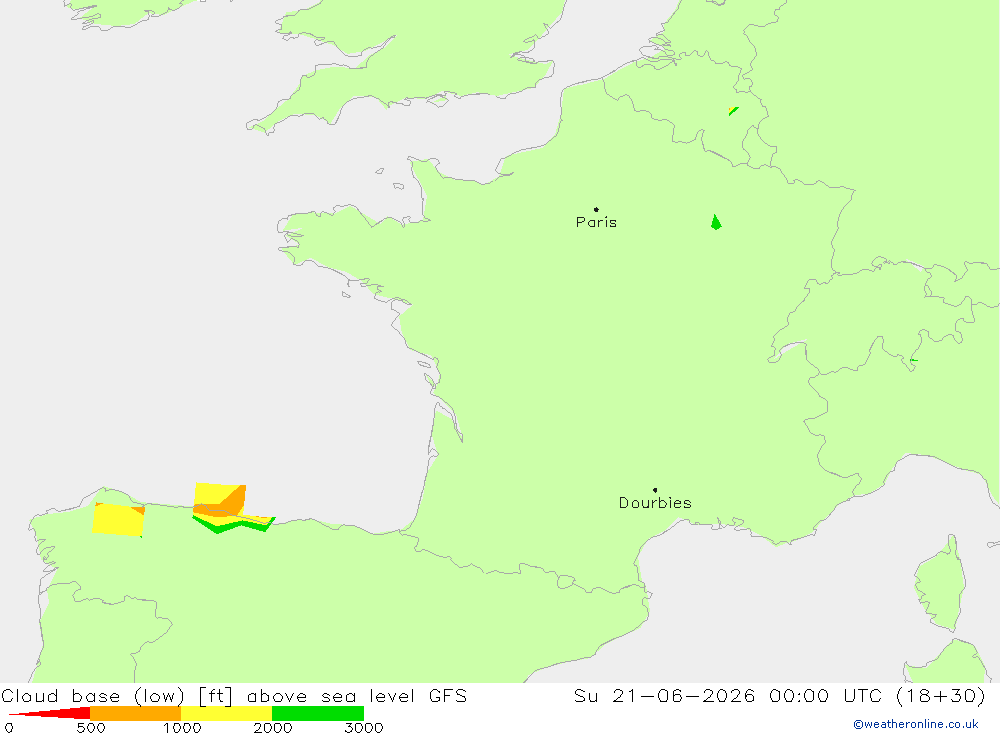
Task: Click the 'GFS' model label
Action: tap(448, 695)
